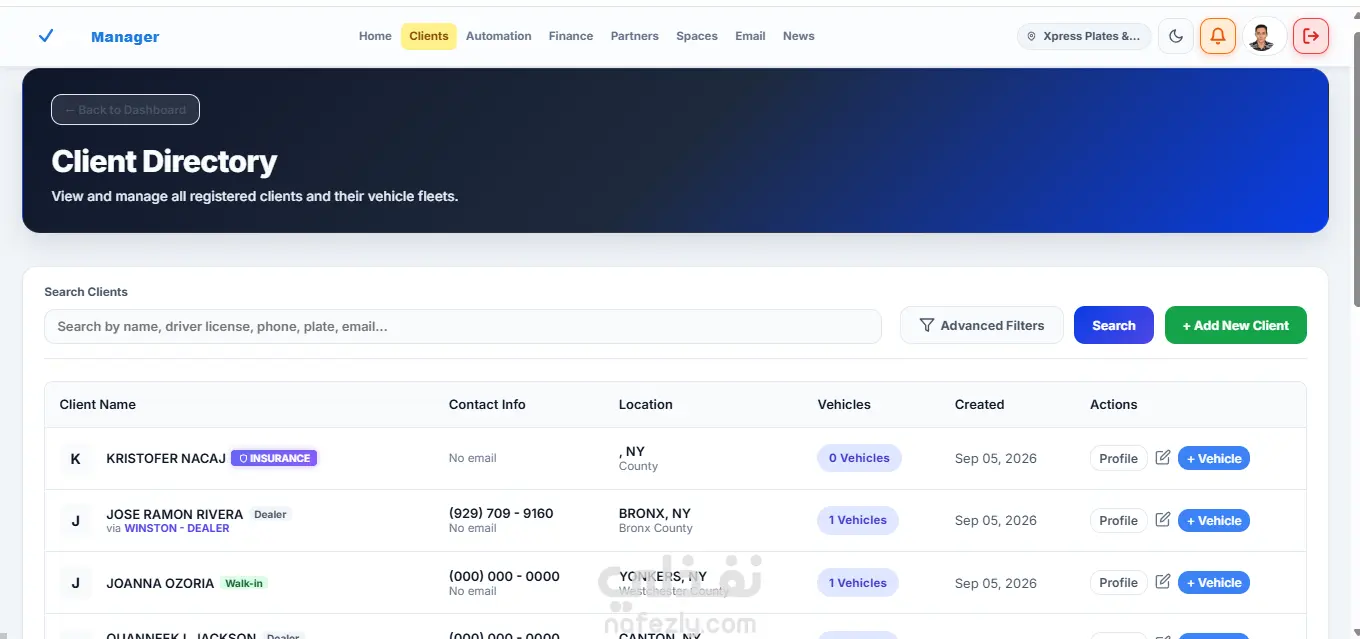The width and height of the screenshot is (1360, 639).
Task: Click the blue Search button
Action: (1114, 325)
